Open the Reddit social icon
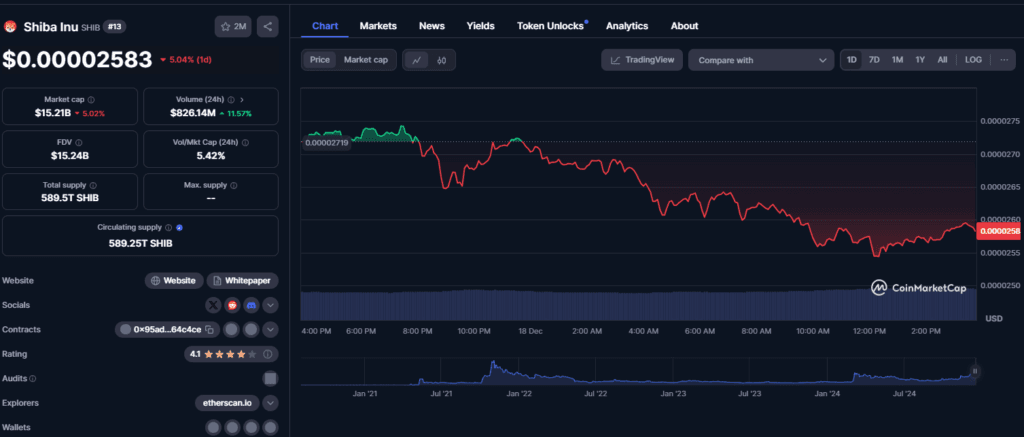1024x437 pixels. coord(232,305)
